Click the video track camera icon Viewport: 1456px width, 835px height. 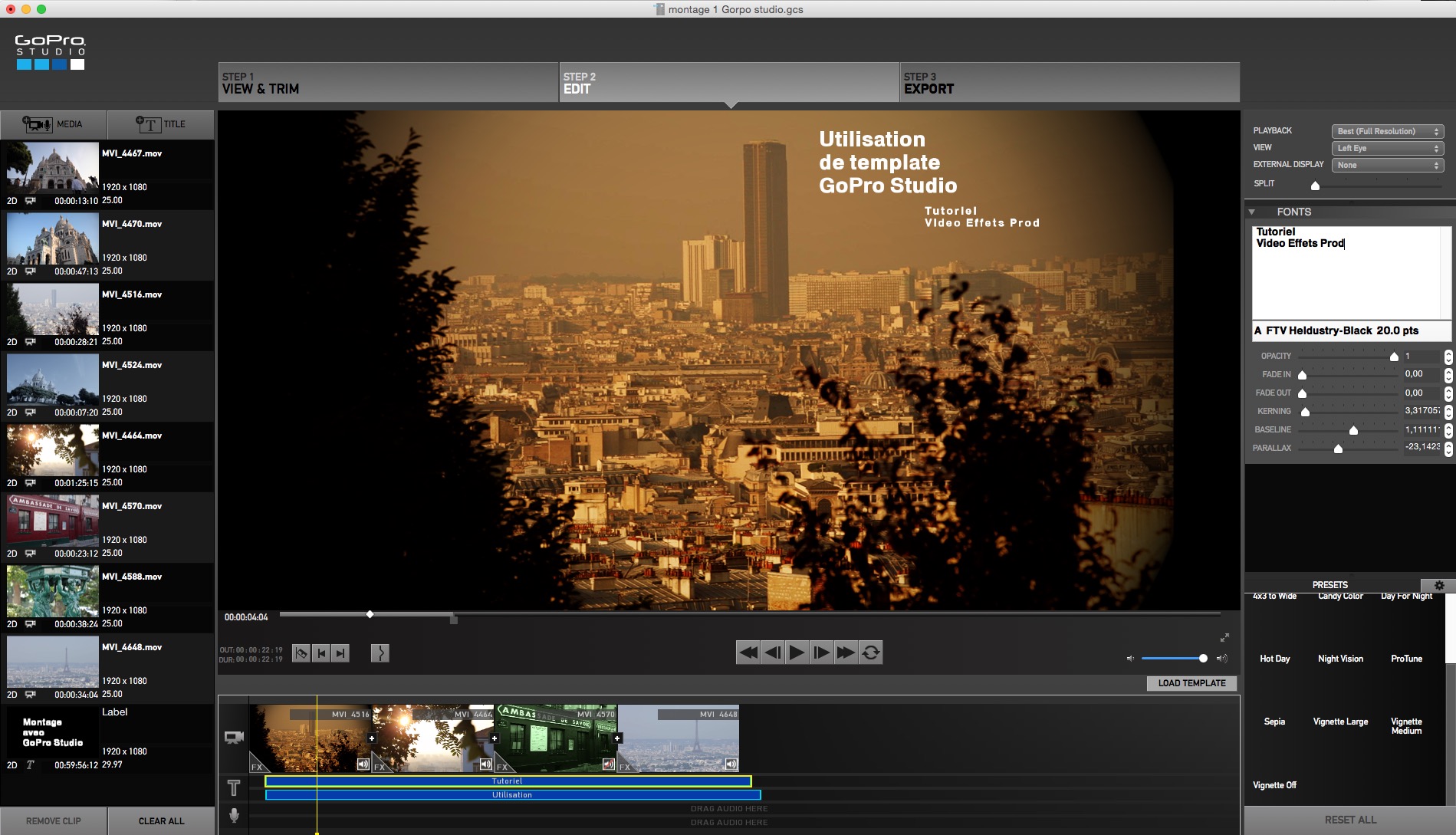coord(234,738)
